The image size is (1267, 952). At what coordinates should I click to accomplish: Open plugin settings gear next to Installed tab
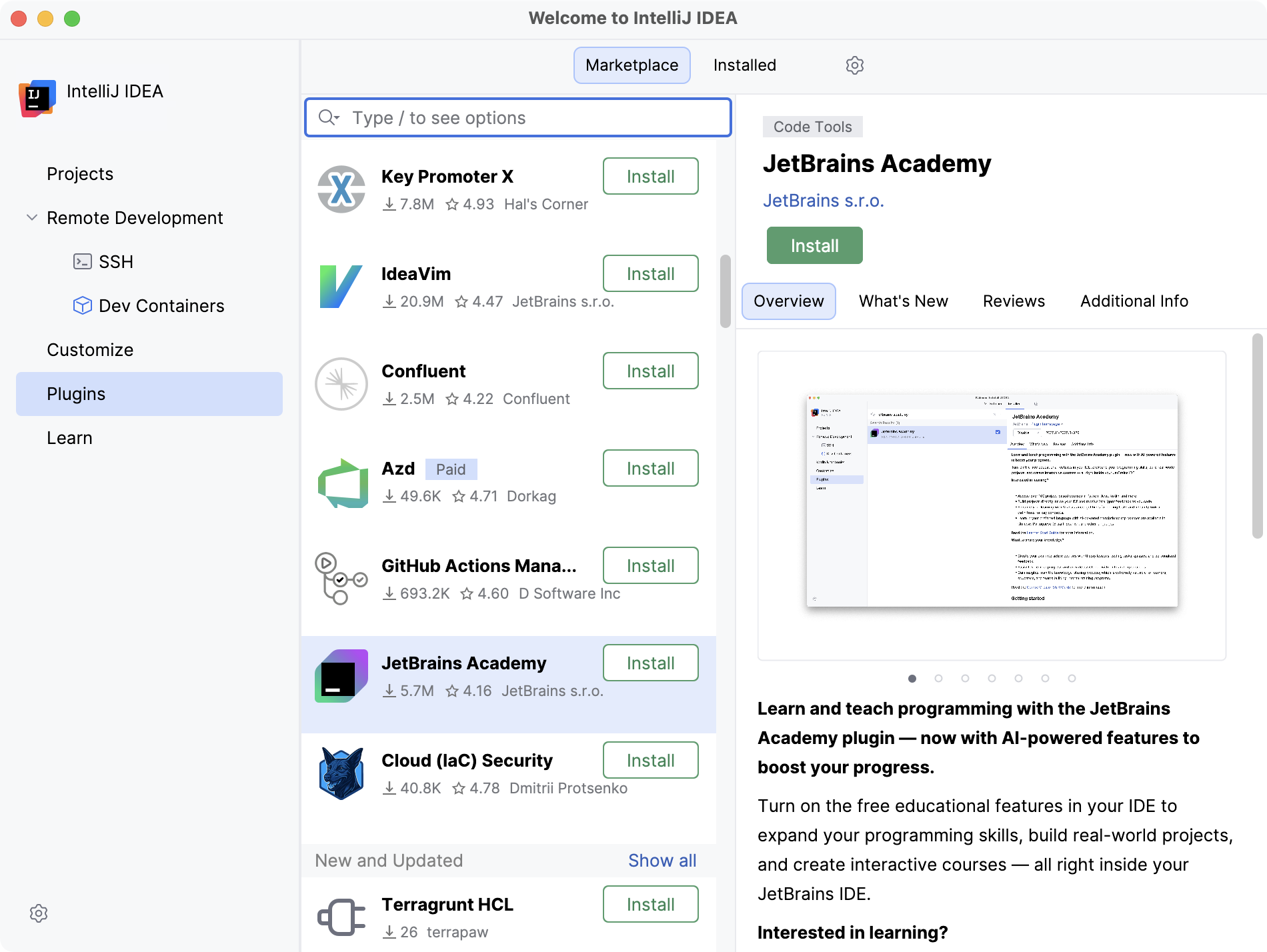pyautogui.click(x=854, y=65)
